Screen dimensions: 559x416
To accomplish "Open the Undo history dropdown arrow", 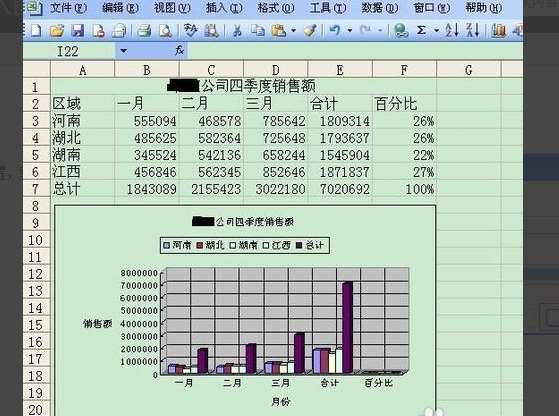I will (350, 31).
